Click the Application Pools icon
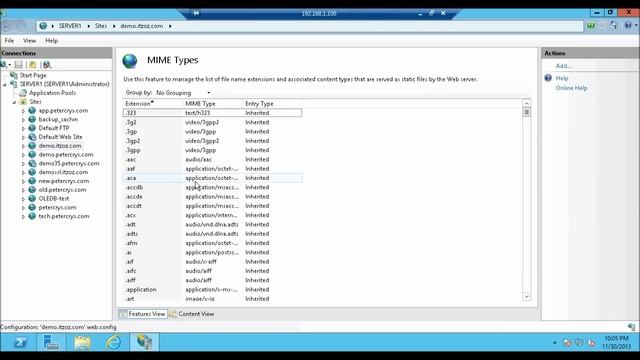 click(x=23, y=93)
